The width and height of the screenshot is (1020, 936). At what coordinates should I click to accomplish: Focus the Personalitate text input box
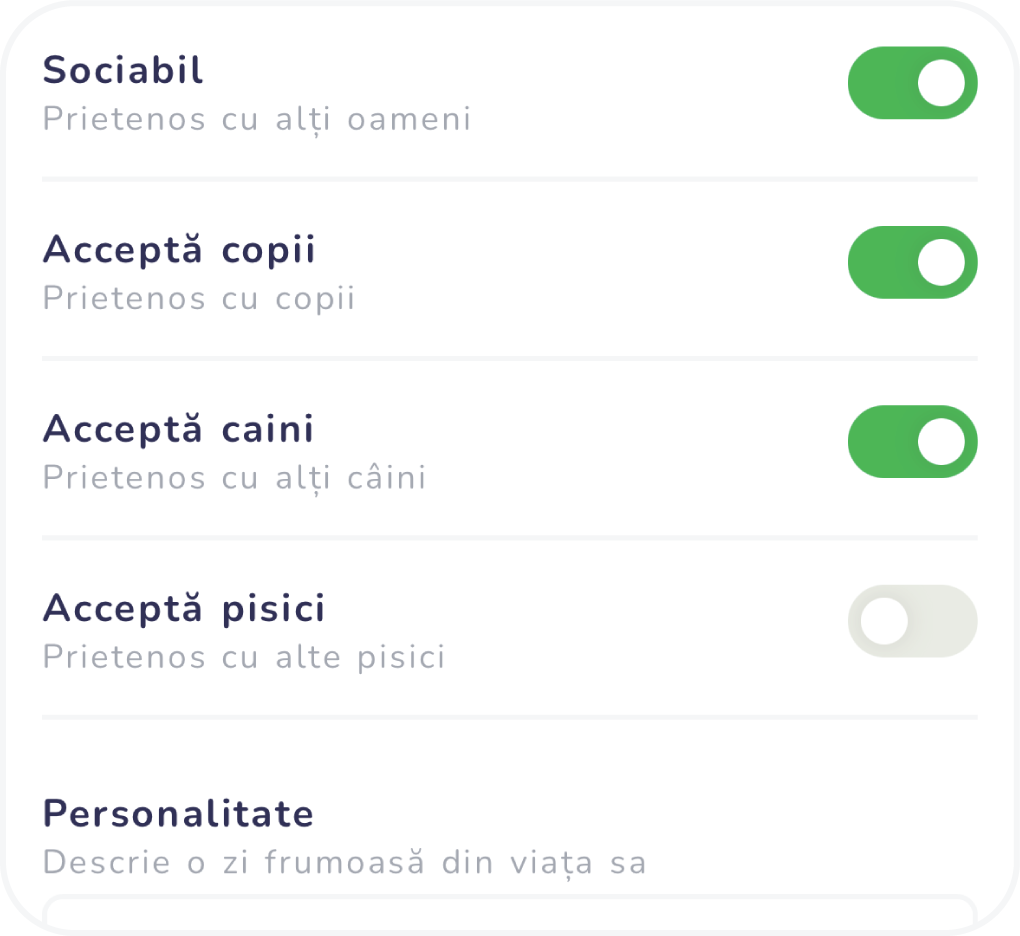pos(510,916)
